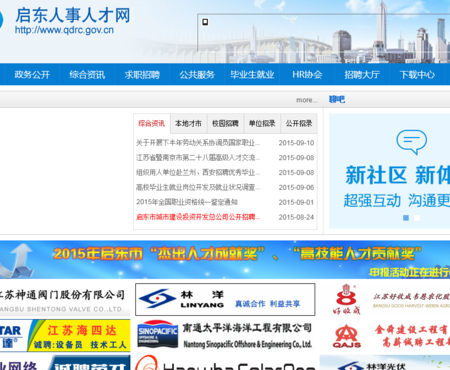Select the first blue carousel indicator dot
Image resolution: width=450 pixels, height=370 pixels.
pyautogui.click(x=406, y=218)
